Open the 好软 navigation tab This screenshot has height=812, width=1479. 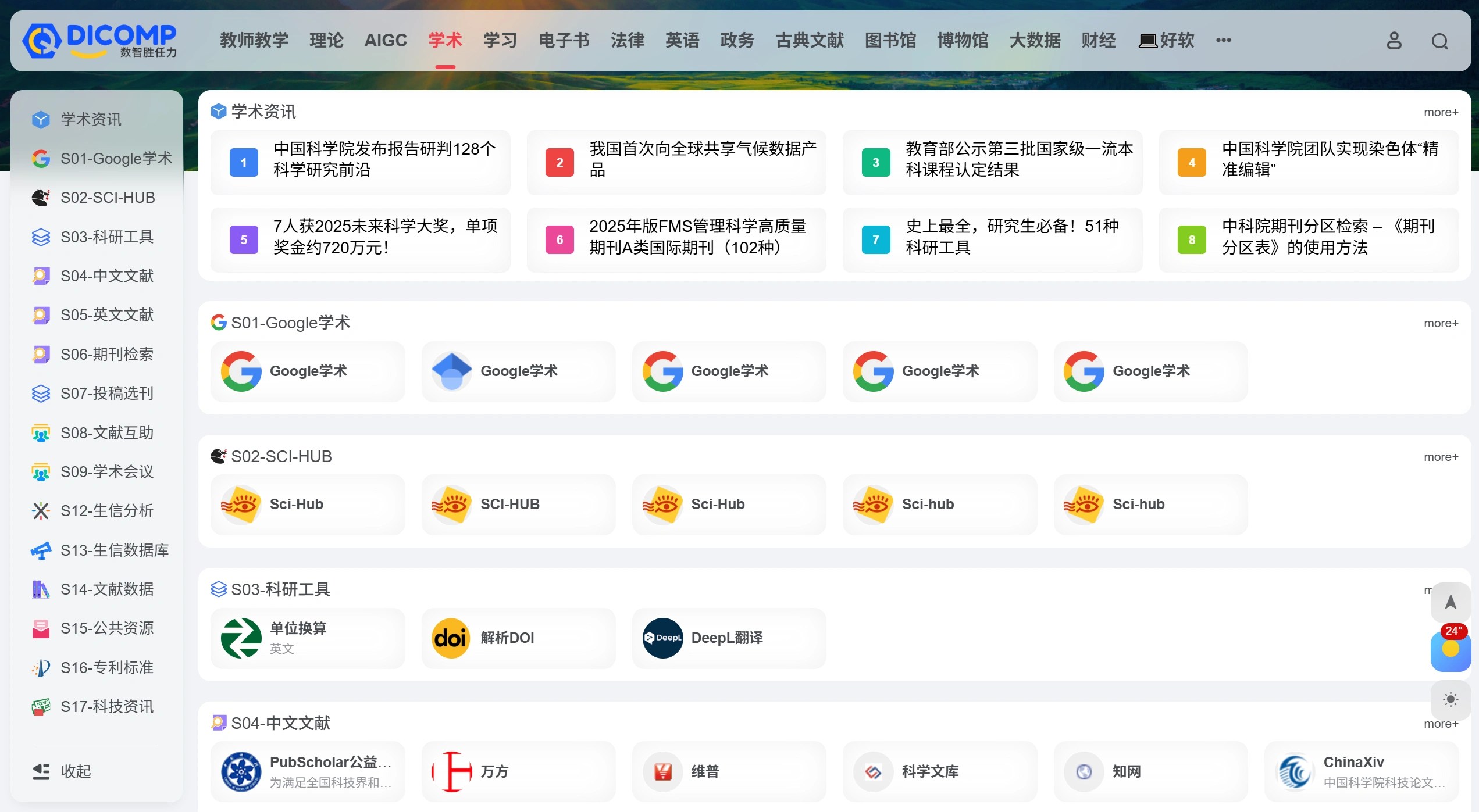(1166, 40)
